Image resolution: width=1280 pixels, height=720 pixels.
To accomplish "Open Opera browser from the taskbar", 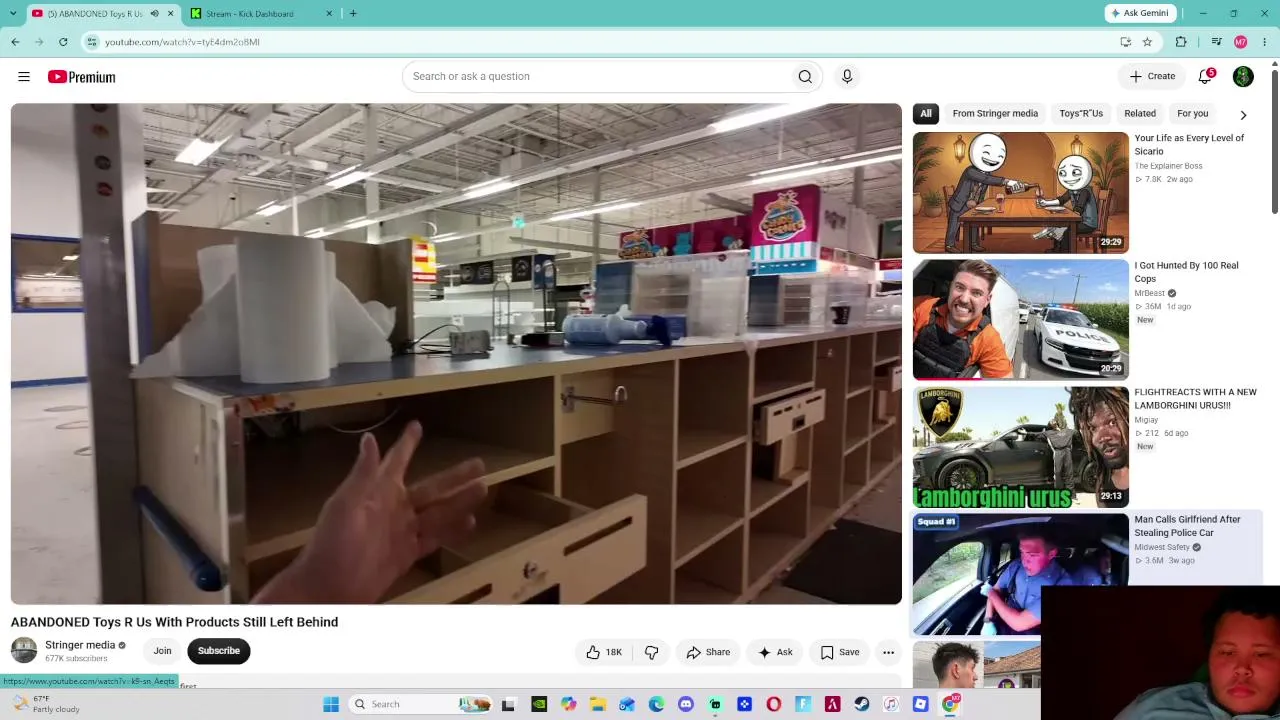I will 774,704.
